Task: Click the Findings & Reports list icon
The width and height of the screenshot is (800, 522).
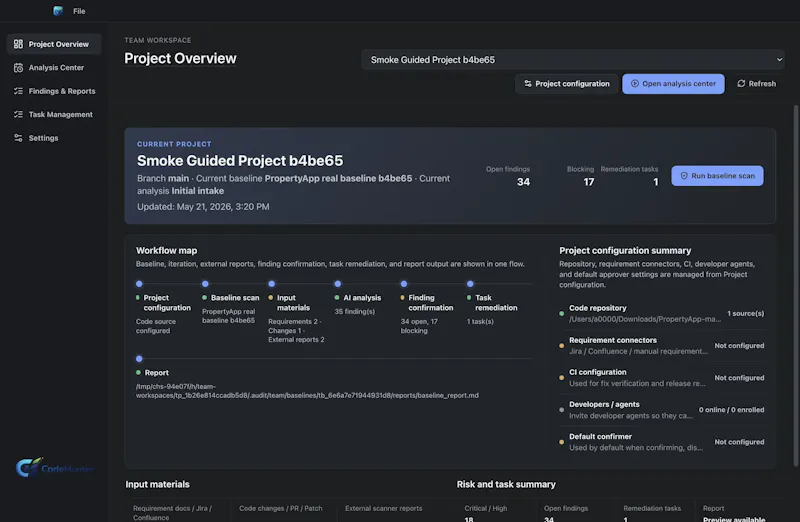Action: (x=18, y=91)
